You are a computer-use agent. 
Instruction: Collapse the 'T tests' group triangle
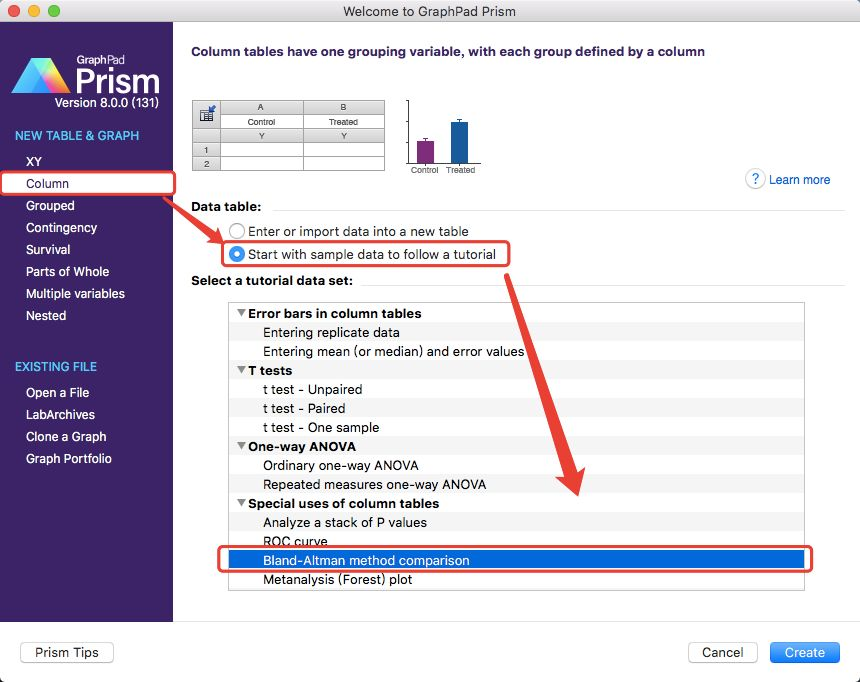tap(241, 370)
